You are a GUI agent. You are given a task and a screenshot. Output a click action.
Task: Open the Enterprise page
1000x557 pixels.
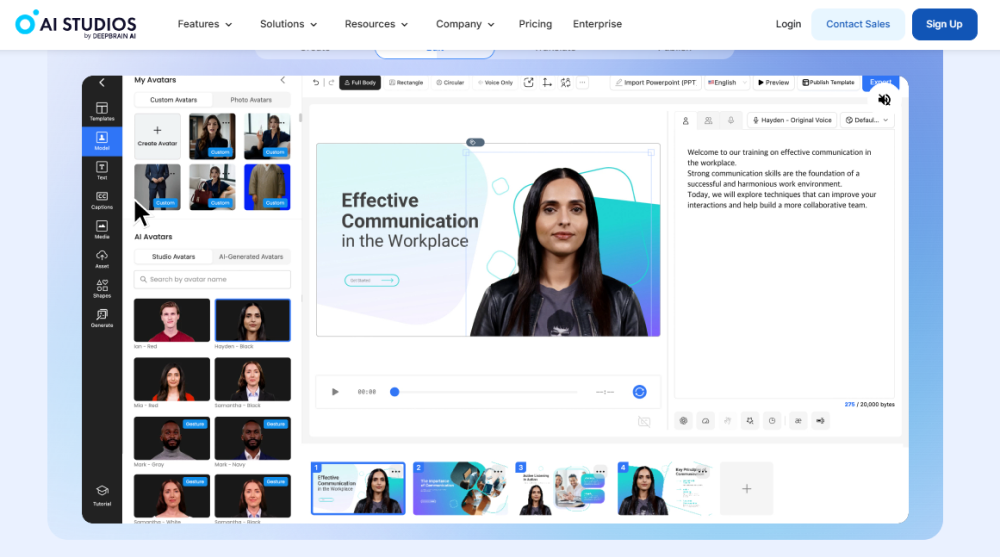tap(597, 24)
